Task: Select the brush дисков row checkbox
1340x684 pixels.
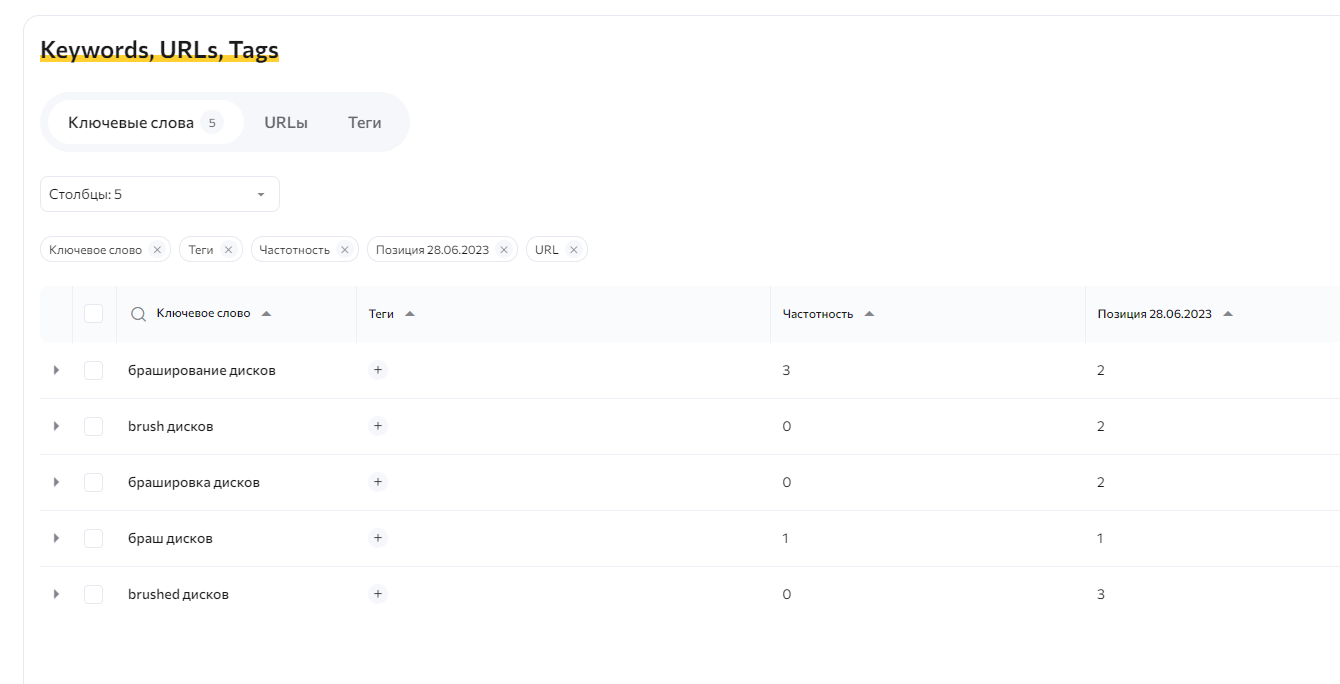Action: click(x=93, y=425)
